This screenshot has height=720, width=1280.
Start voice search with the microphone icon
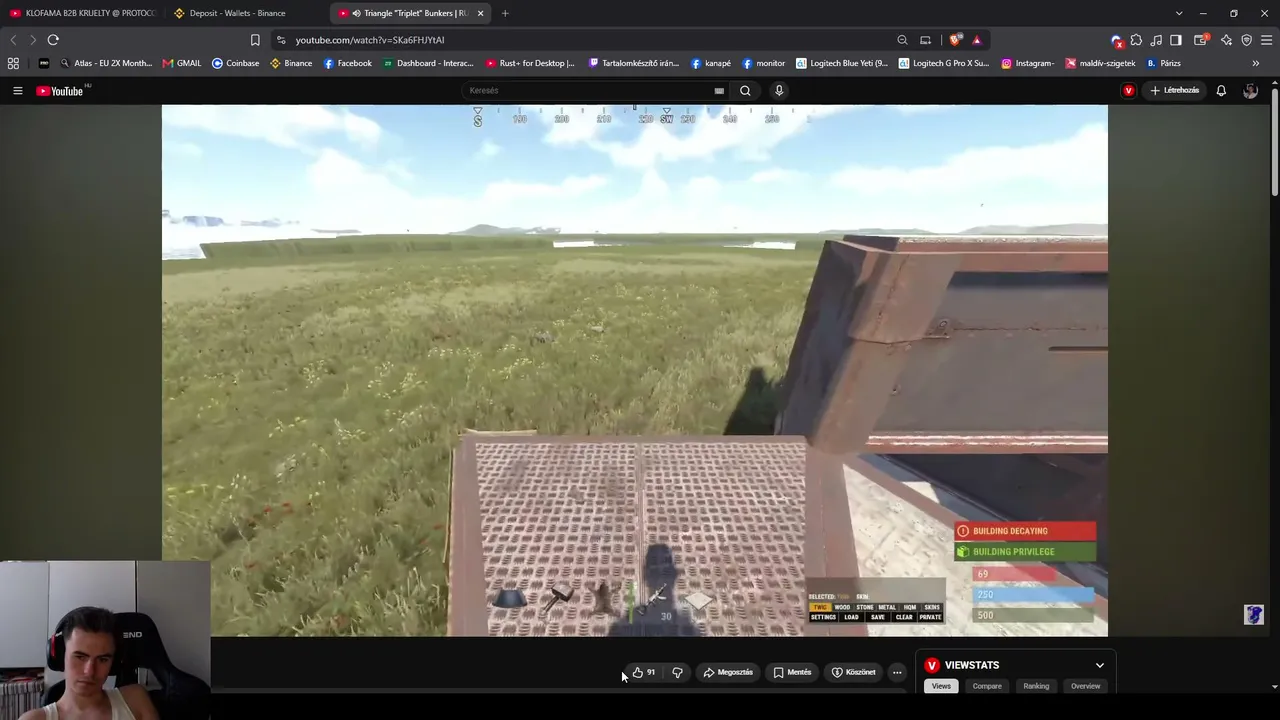pos(779,91)
